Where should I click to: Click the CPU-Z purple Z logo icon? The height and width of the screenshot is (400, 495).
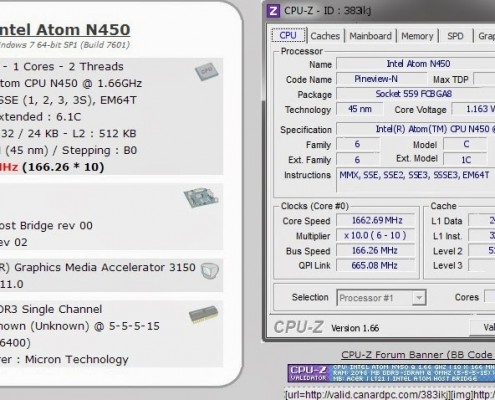(273, 11)
